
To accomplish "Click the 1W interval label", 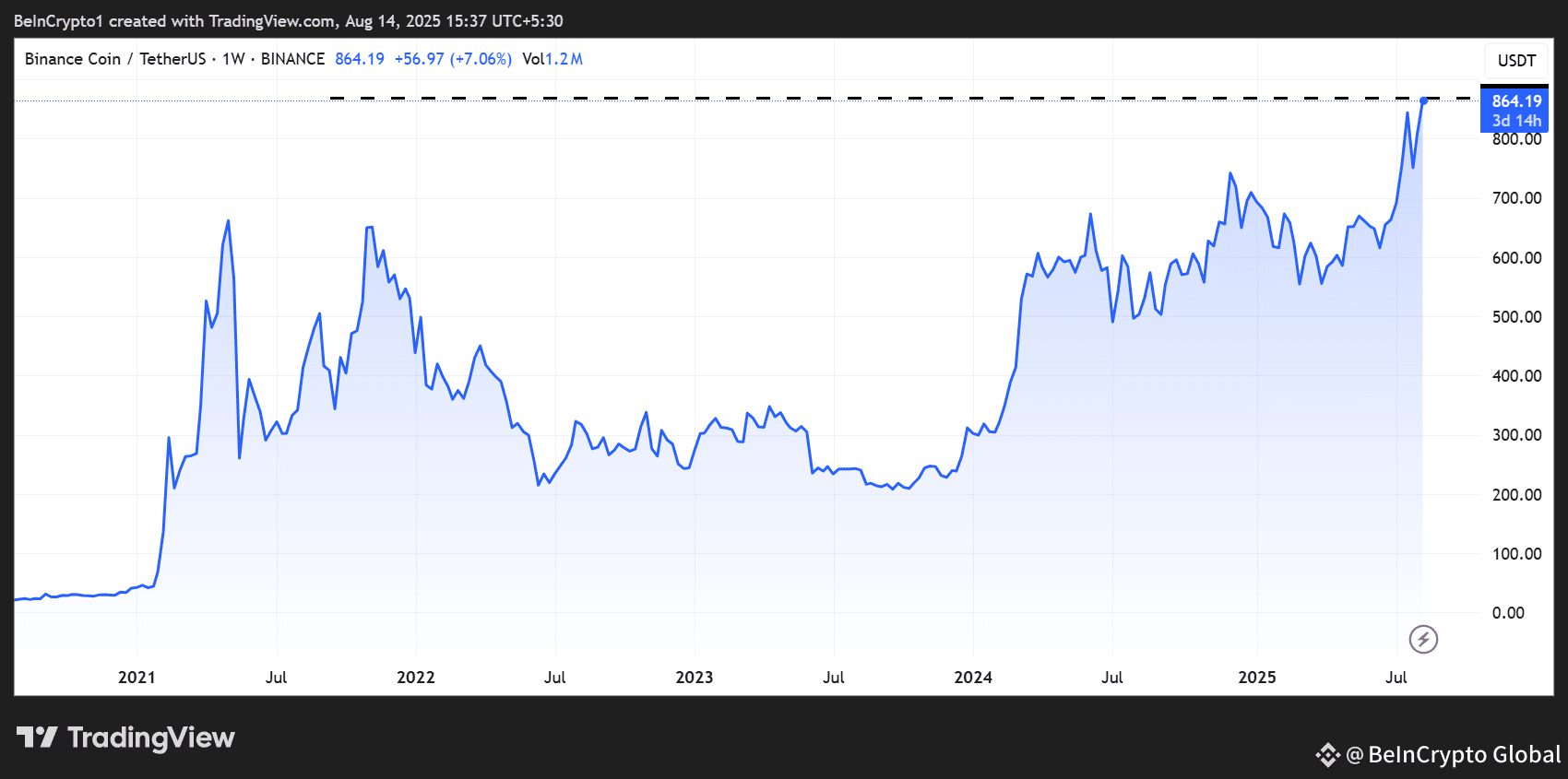I will click(x=233, y=59).
